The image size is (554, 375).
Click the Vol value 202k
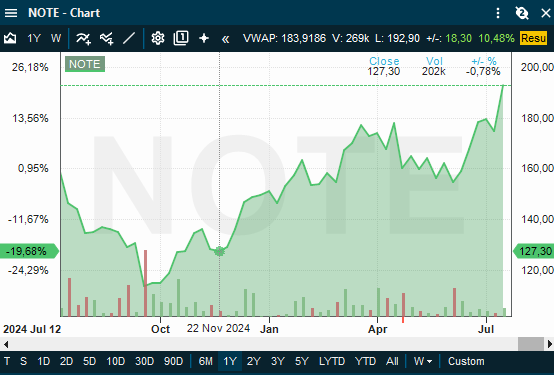[434, 71]
